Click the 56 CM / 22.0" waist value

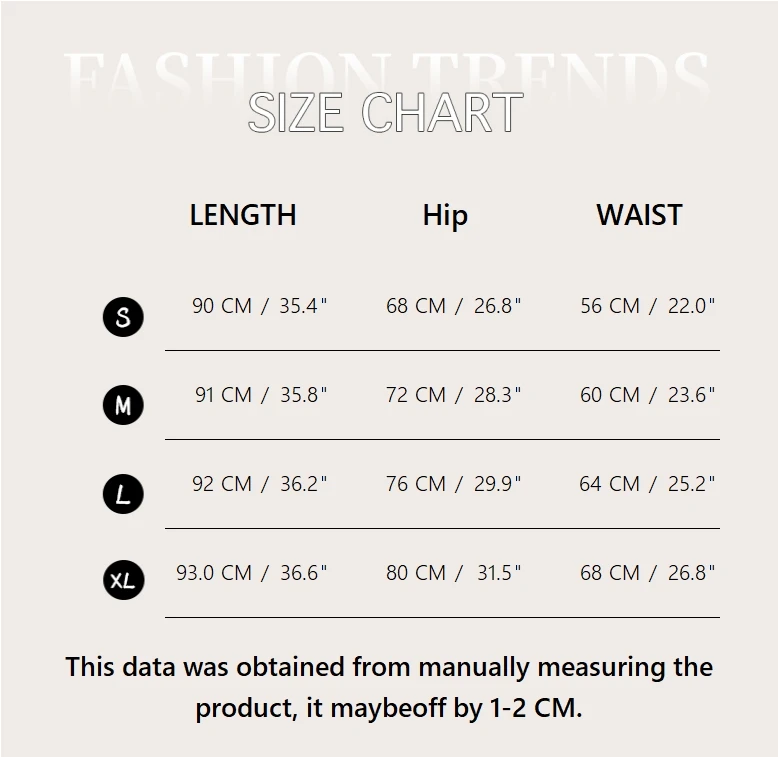click(x=648, y=306)
